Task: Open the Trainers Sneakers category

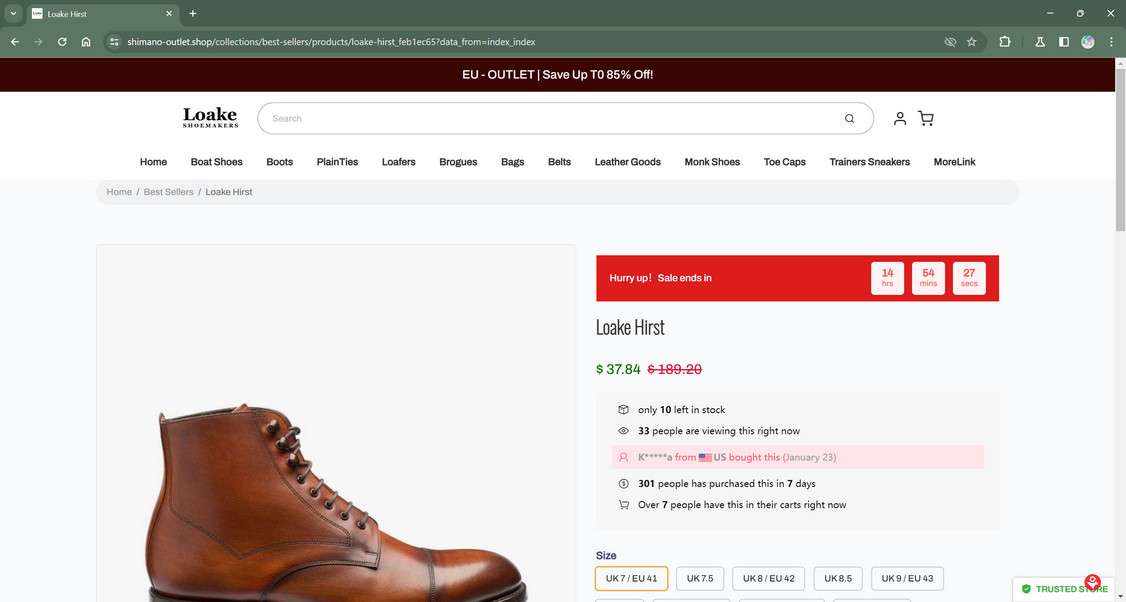Action: pyautogui.click(x=870, y=162)
